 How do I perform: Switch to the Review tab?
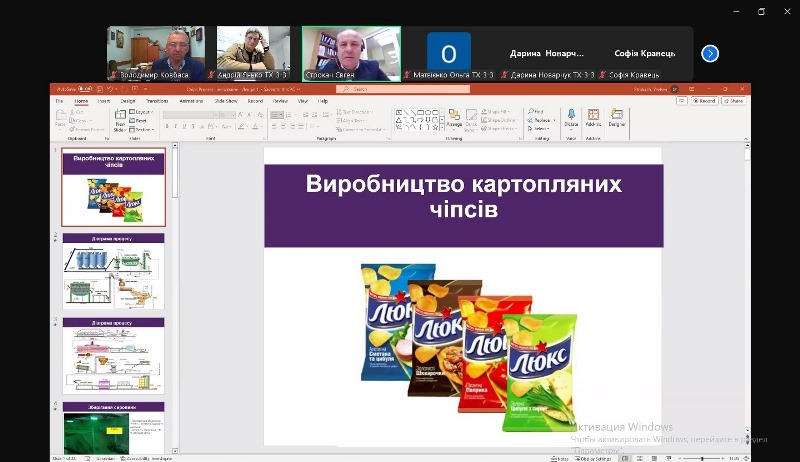point(280,101)
